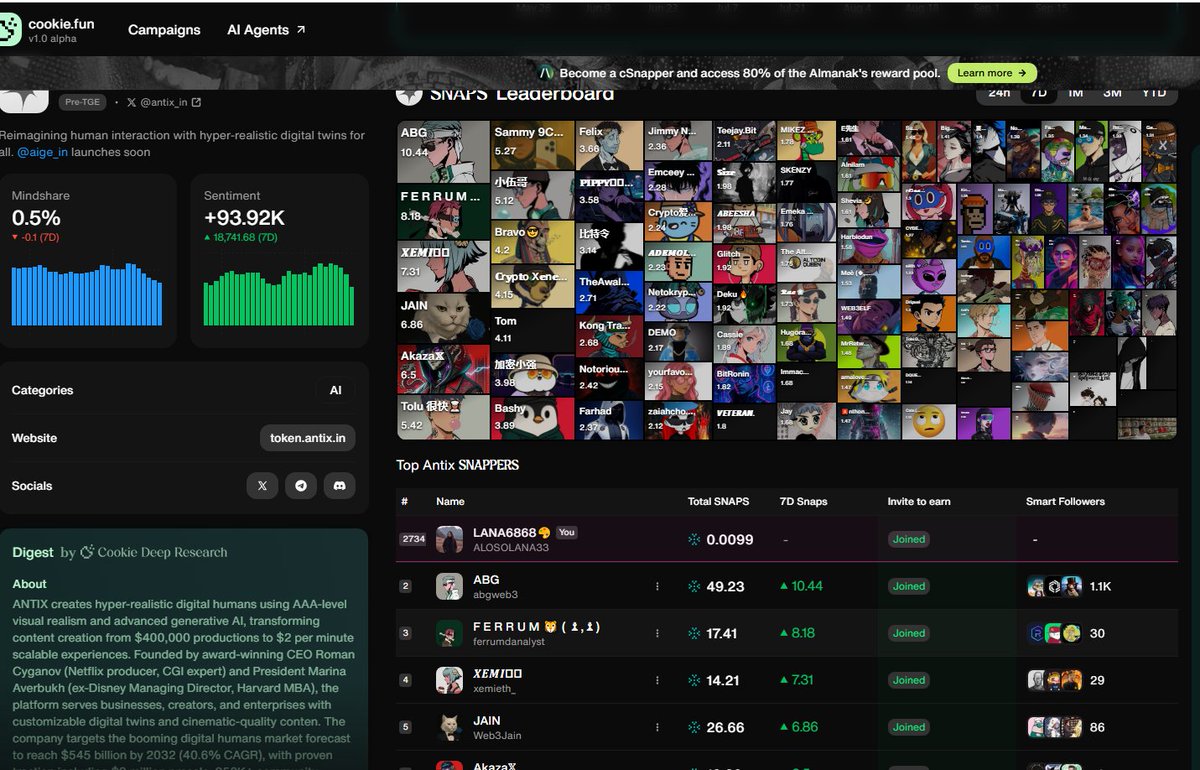This screenshot has height=770, width=1200.
Task: Click the blue Mindshare bar chart
Action: pyautogui.click(x=87, y=294)
